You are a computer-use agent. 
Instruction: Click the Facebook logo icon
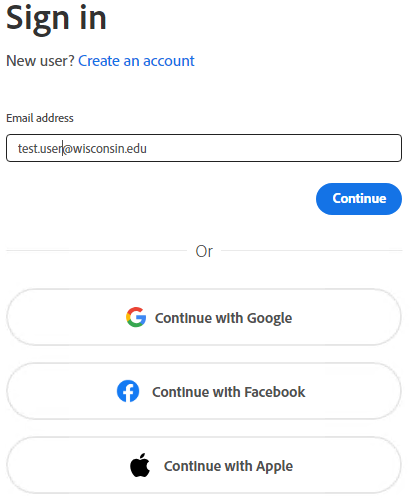point(128,391)
